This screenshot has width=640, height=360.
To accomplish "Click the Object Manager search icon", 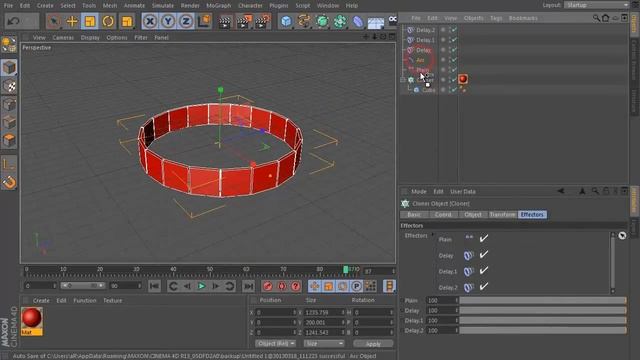I will pyautogui.click(x=596, y=18).
